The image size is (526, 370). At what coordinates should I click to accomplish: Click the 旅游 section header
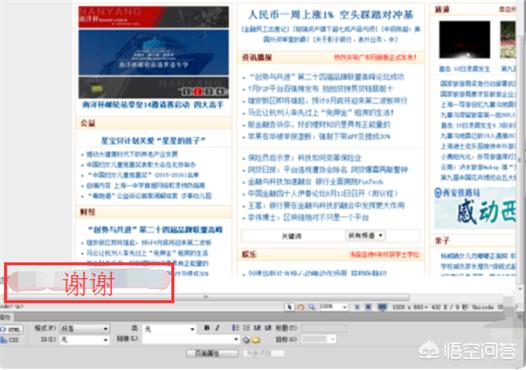coord(442,9)
